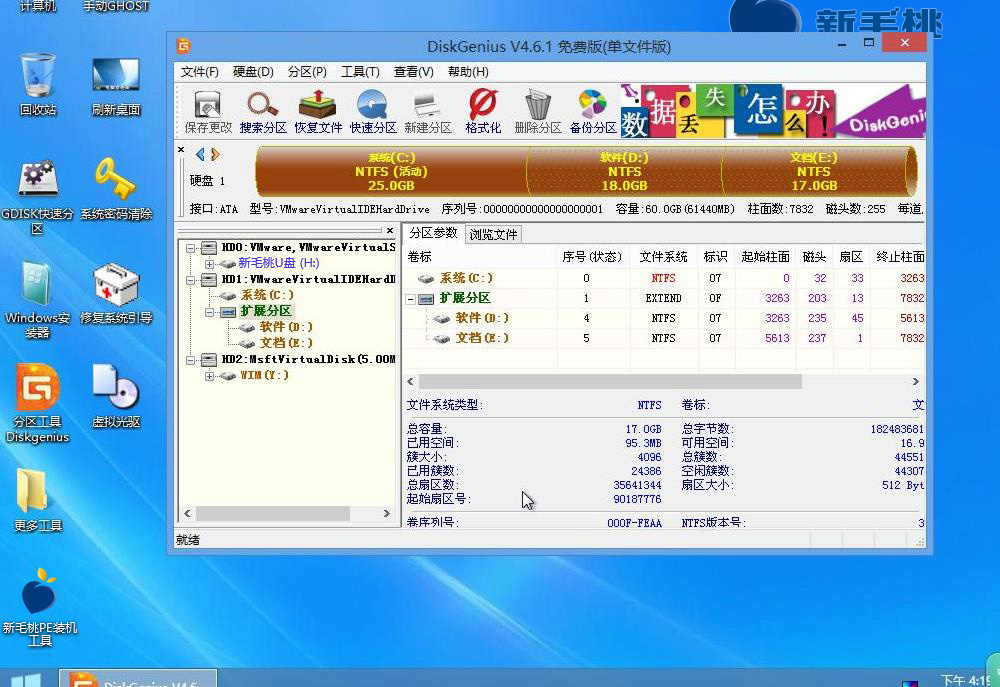Click the 起始柱面 column header
Viewport: 1000px width, 687px height.
[x=765, y=256]
